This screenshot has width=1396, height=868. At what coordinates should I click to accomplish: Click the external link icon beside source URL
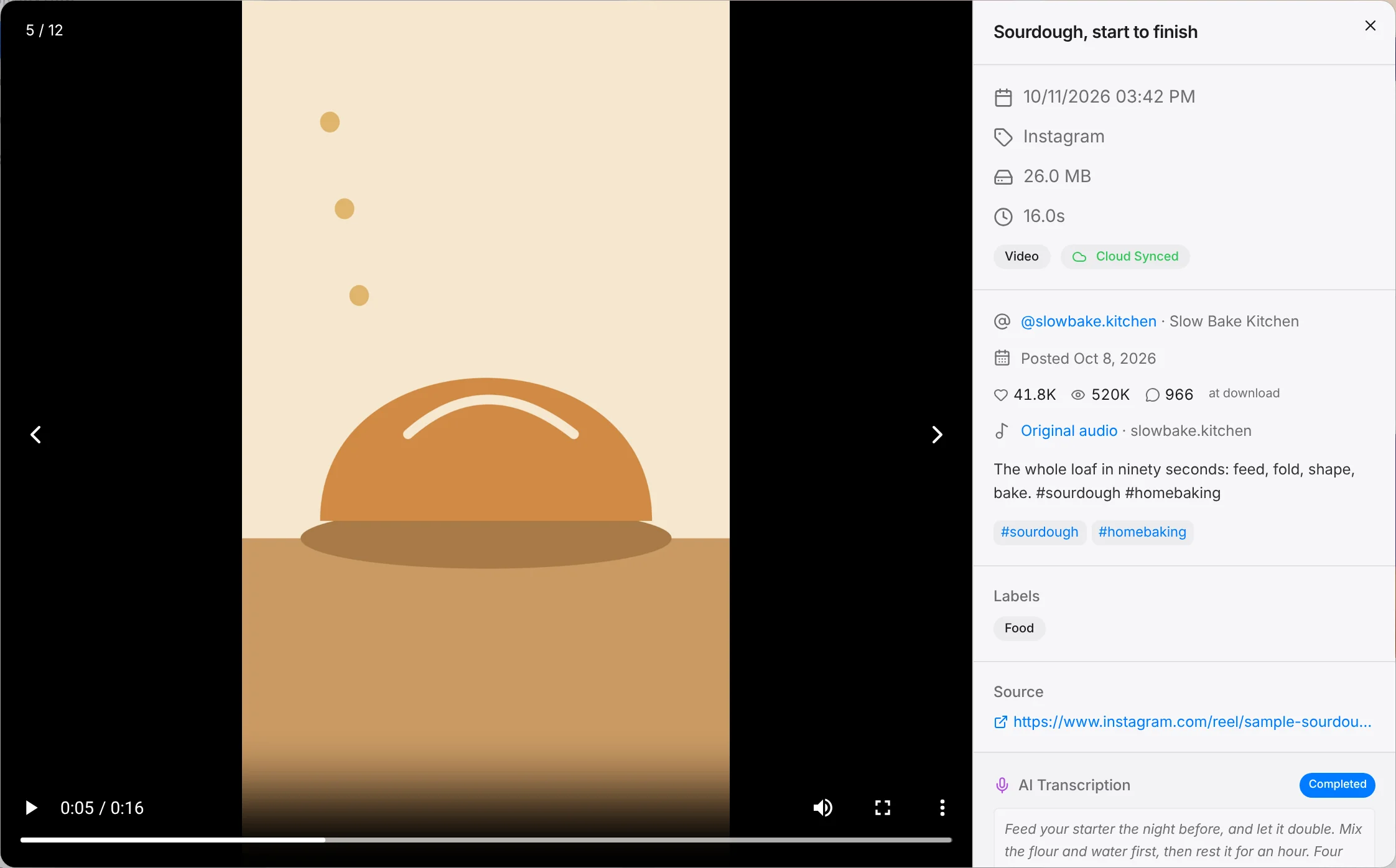(1000, 722)
